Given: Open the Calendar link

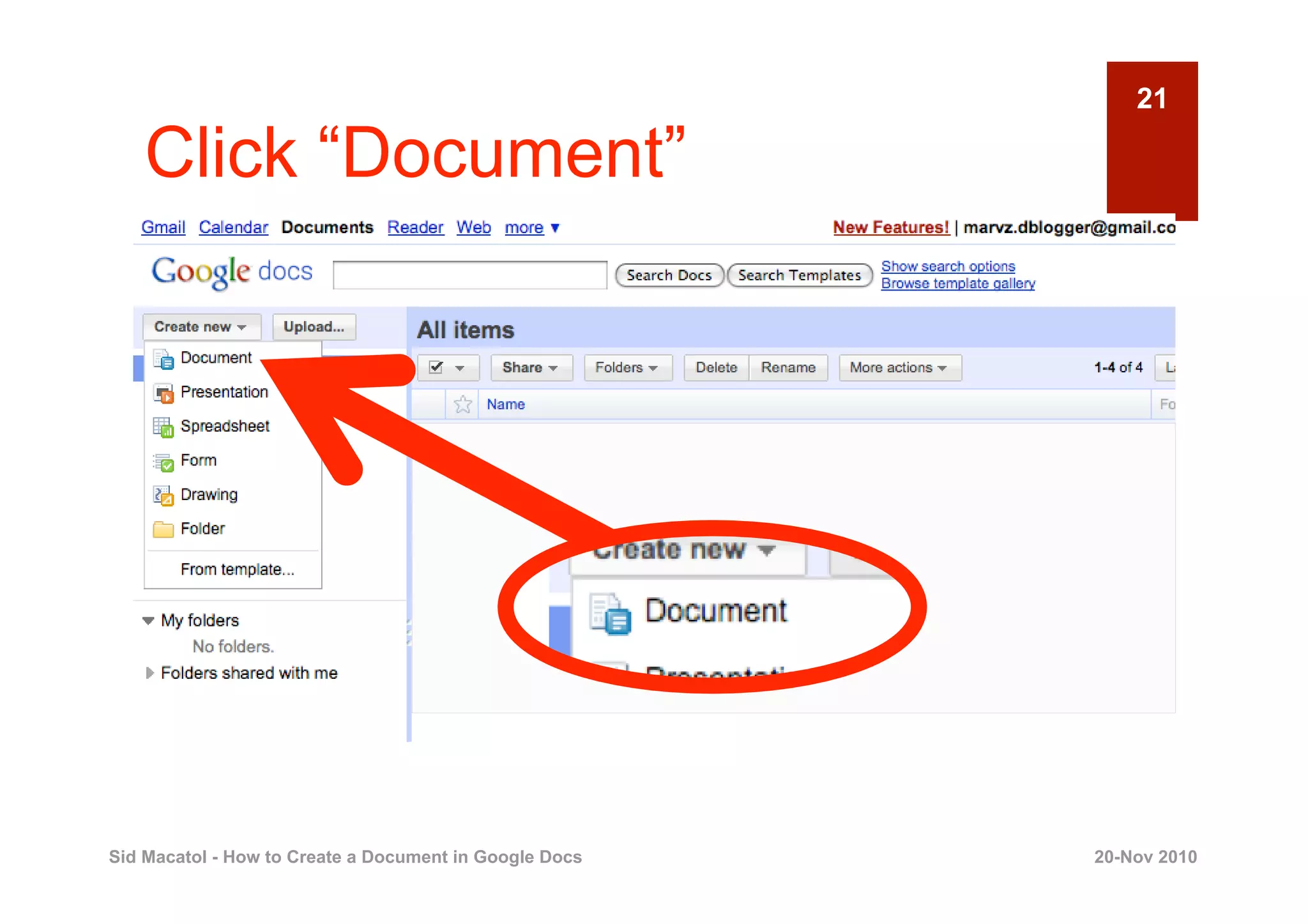Looking at the screenshot, I should coord(233,227).
